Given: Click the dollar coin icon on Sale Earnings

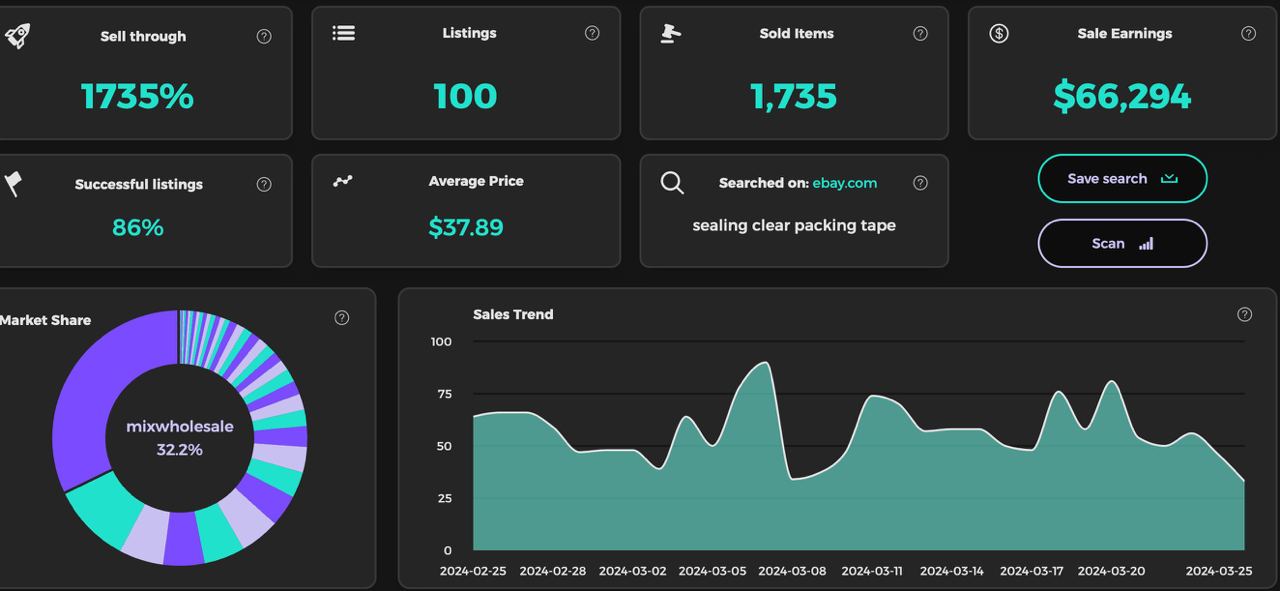Looking at the screenshot, I should click(999, 33).
